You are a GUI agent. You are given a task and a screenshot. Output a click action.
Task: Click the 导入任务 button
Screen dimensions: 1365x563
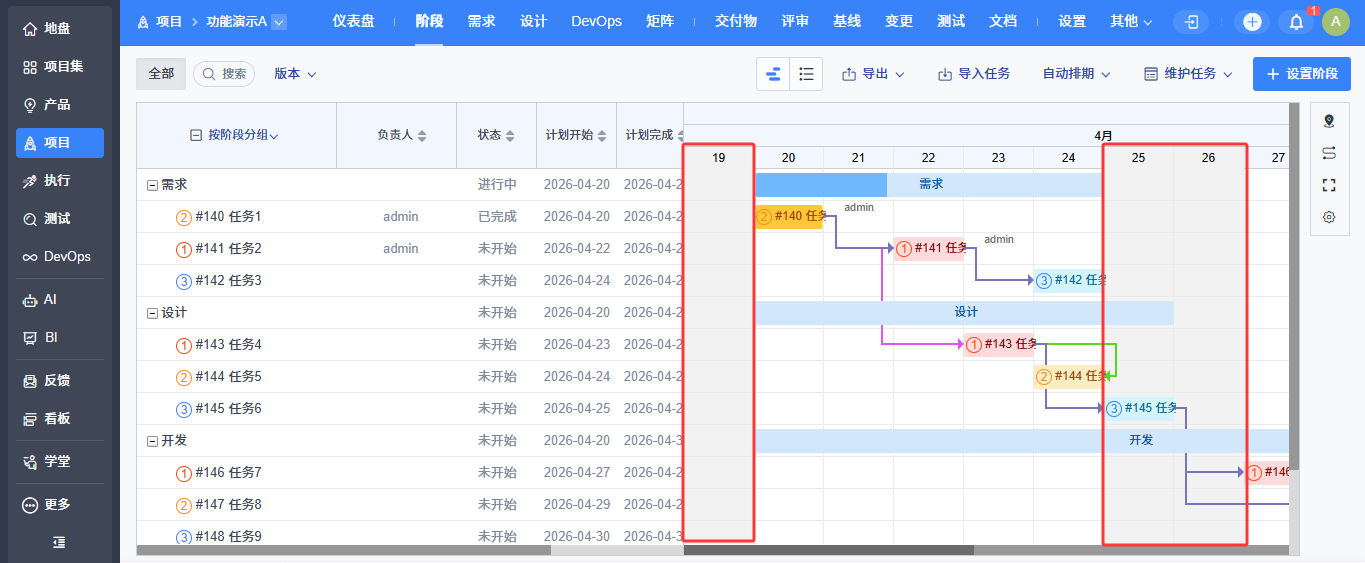(974, 74)
